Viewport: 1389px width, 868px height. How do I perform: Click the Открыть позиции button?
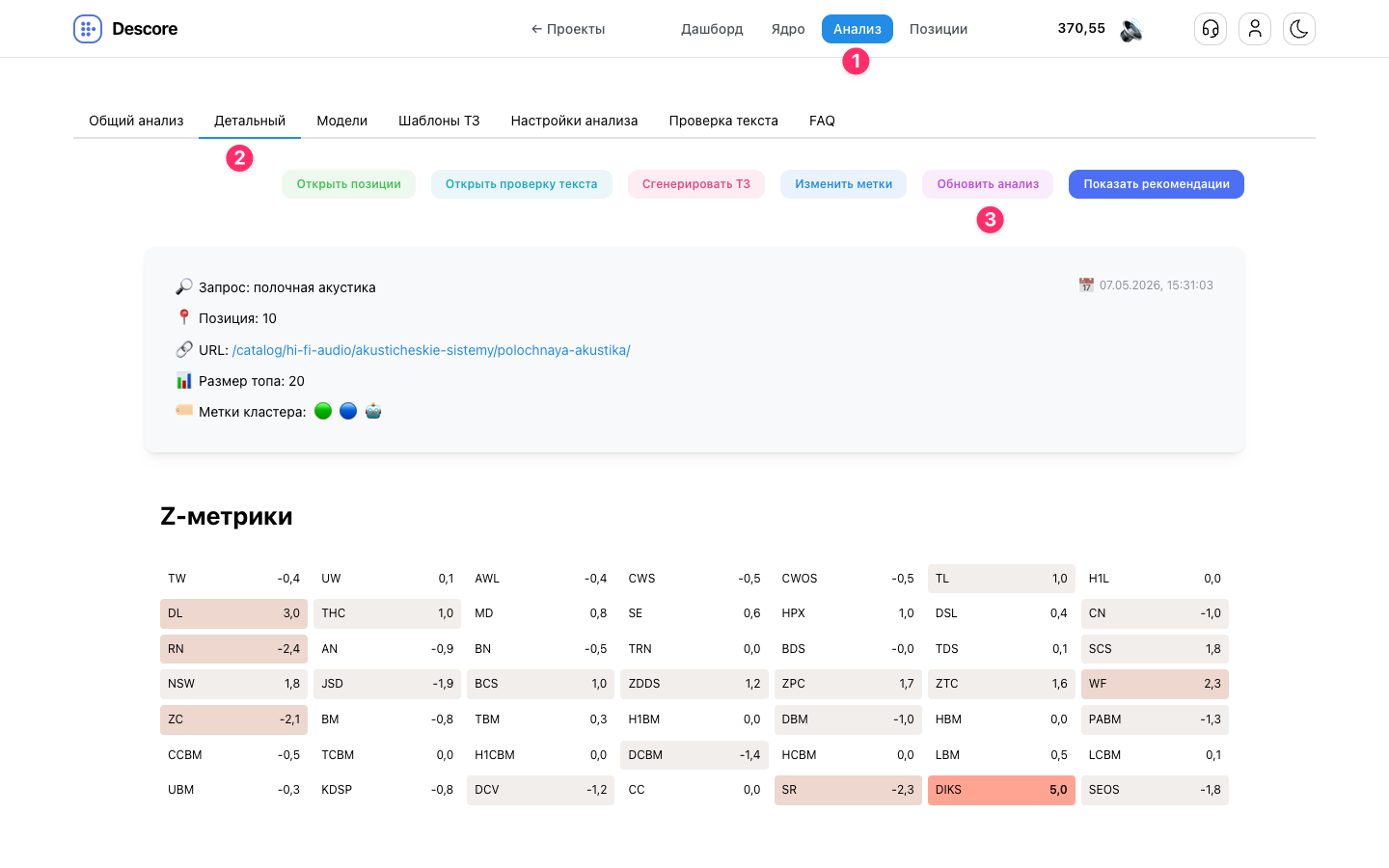click(x=349, y=184)
